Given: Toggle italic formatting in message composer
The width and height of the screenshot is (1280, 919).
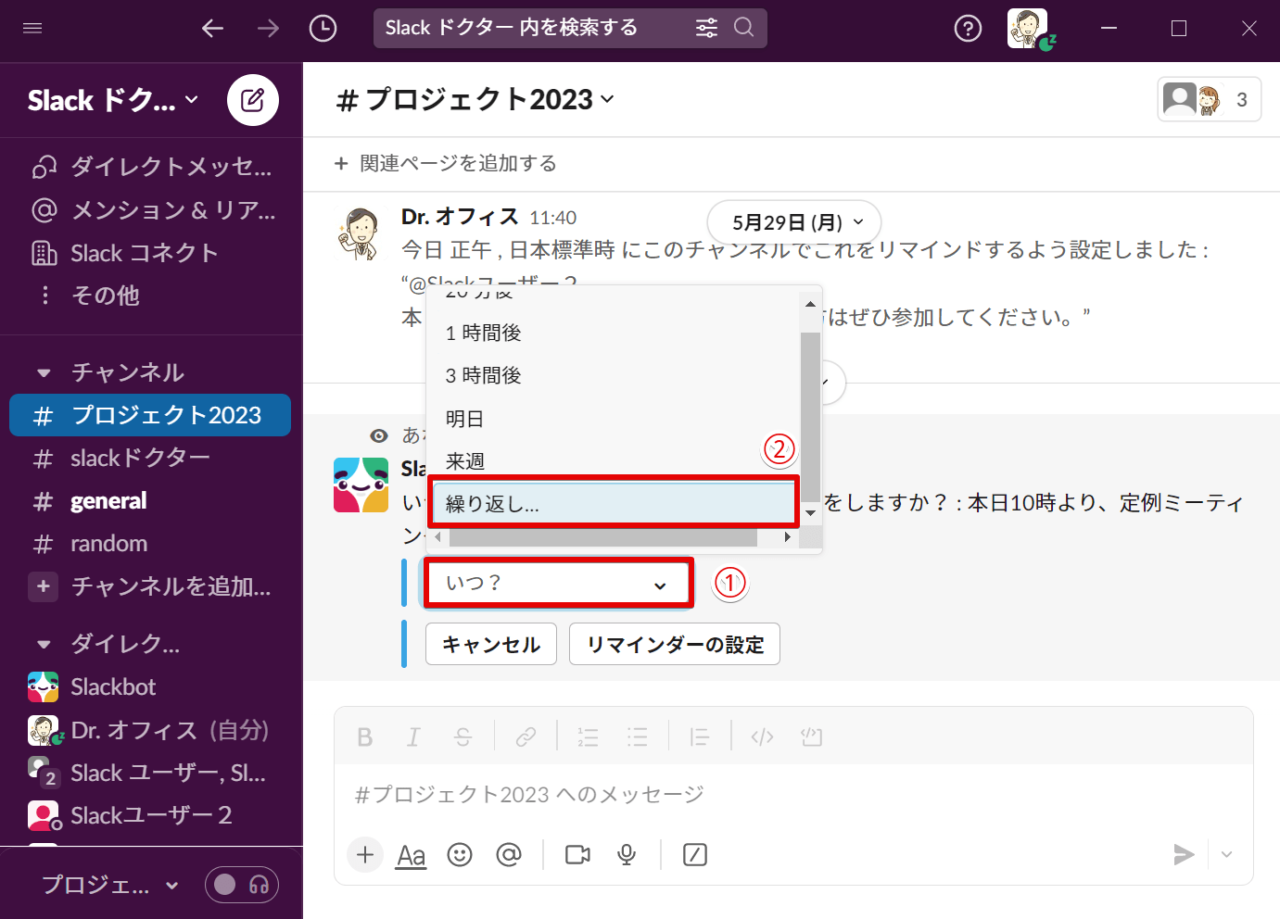Looking at the screenshot, I should (x=414, y=738).
